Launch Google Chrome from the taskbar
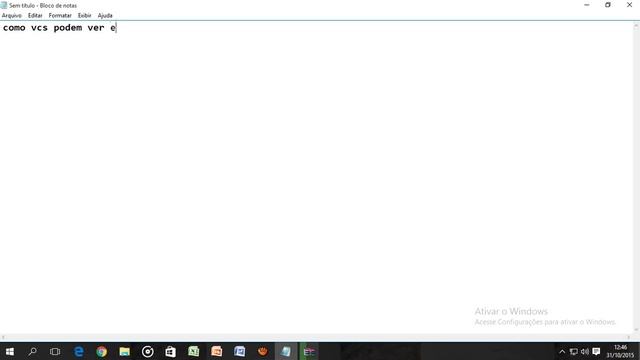Image resolution: width=640 pixels, height=360 pixels. coord(102,351)
